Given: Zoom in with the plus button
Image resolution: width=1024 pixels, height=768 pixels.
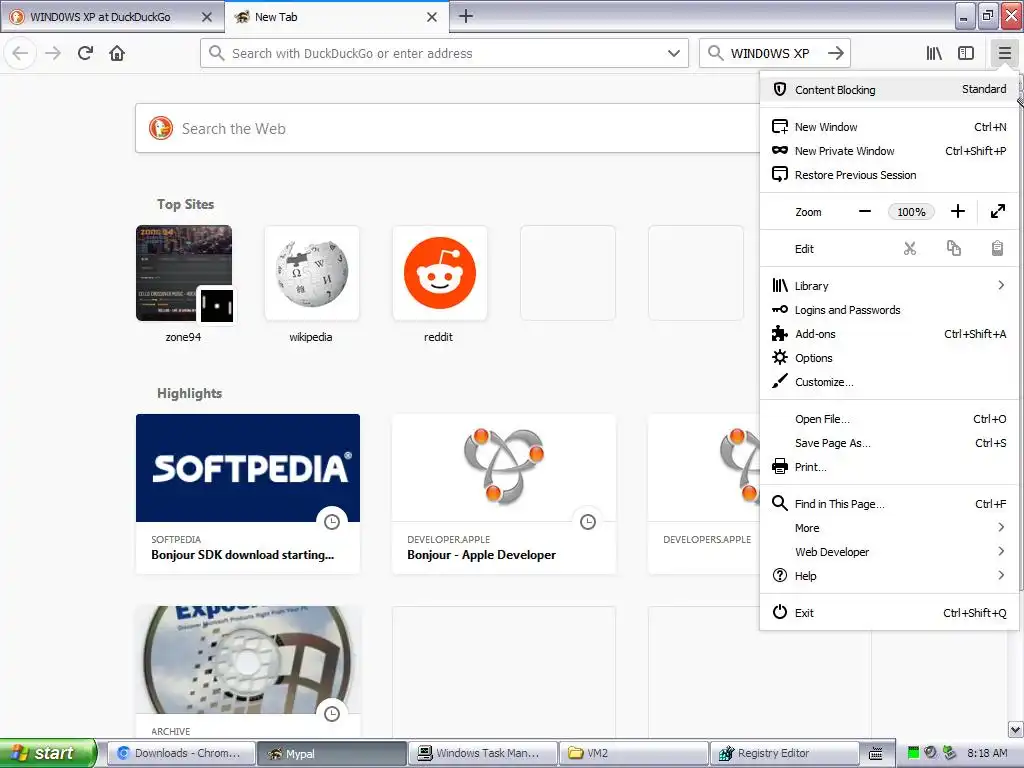Looking at the screenshot, I should coord(957,212).
